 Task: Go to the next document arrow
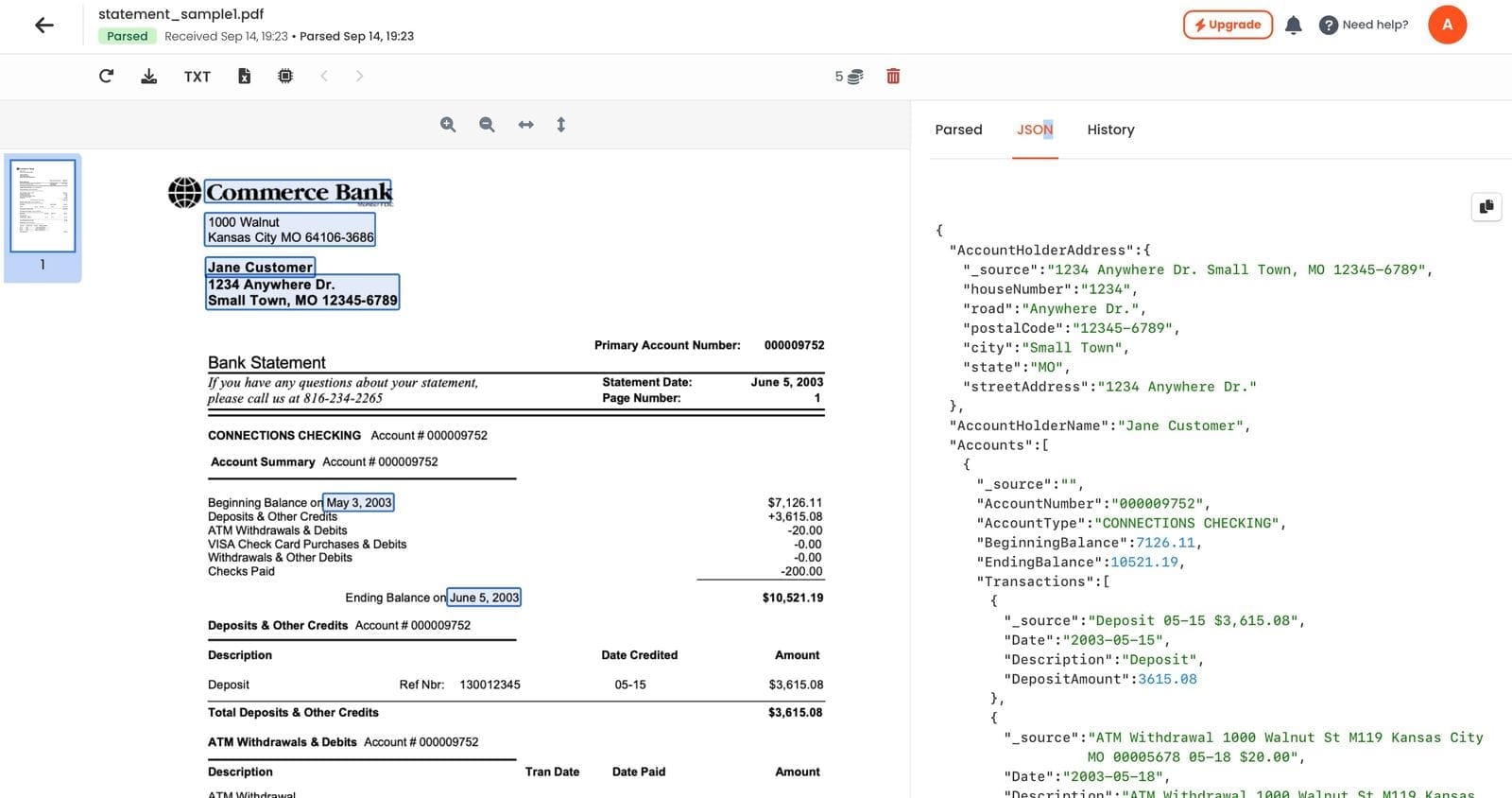[x=359, y=77]
